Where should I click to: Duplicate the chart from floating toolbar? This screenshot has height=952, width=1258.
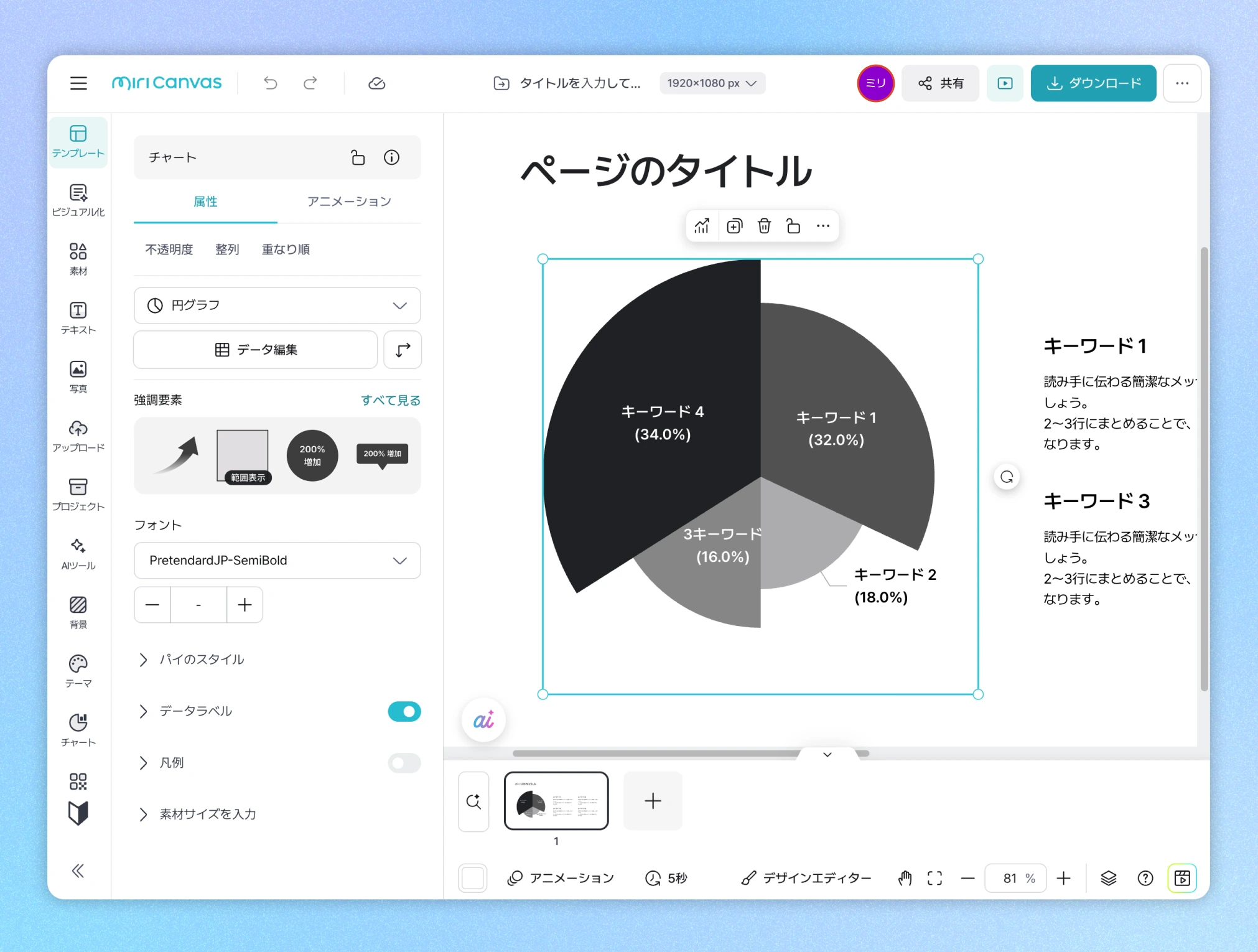pyautogui.click(x=735, y=226)
